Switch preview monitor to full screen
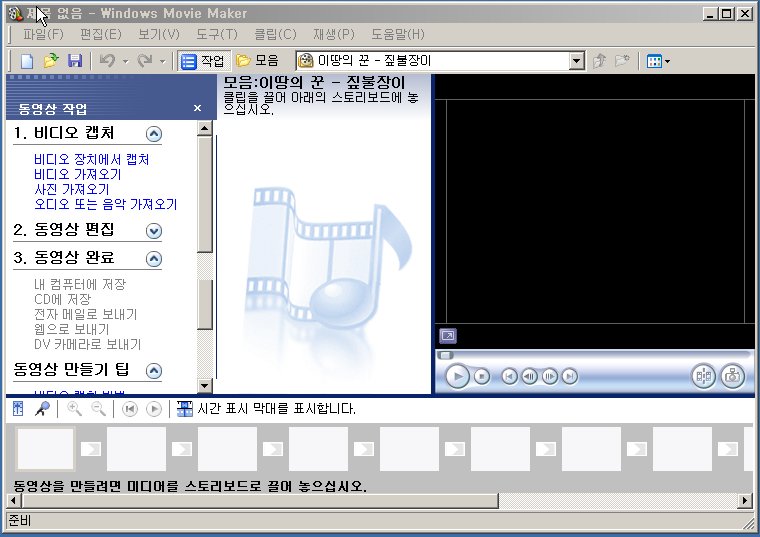This screenshot has width=760, height=537. 448,336
